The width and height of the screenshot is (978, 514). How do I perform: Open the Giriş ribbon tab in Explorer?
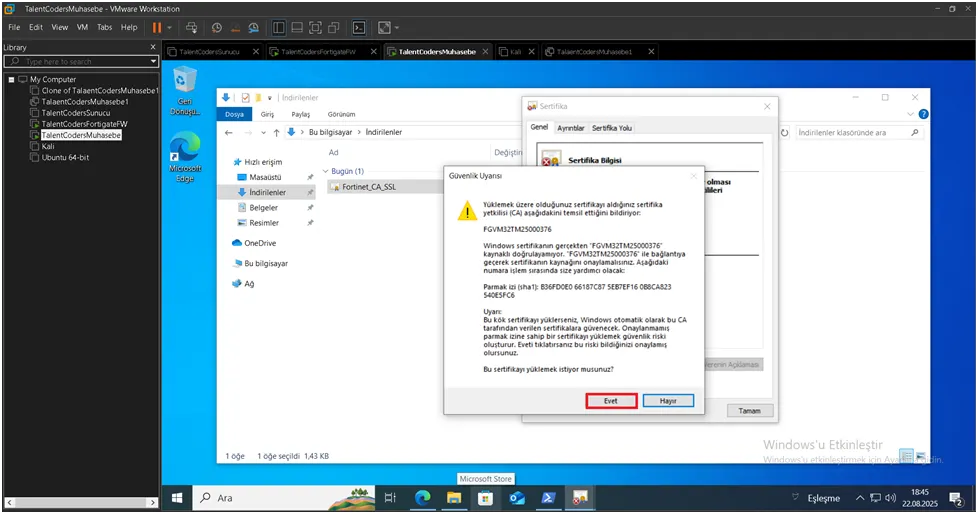268,114
